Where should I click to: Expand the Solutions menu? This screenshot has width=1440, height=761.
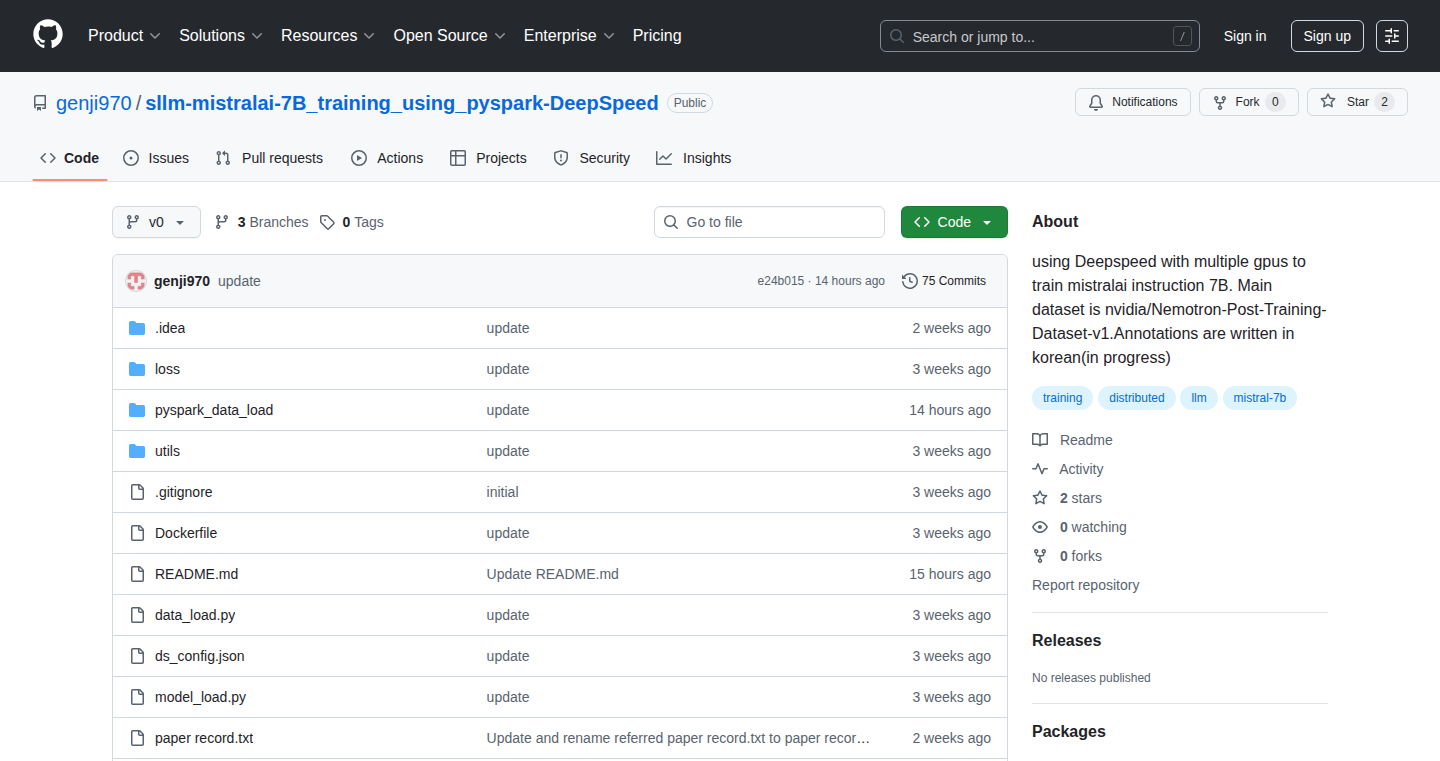click(221, 35)
